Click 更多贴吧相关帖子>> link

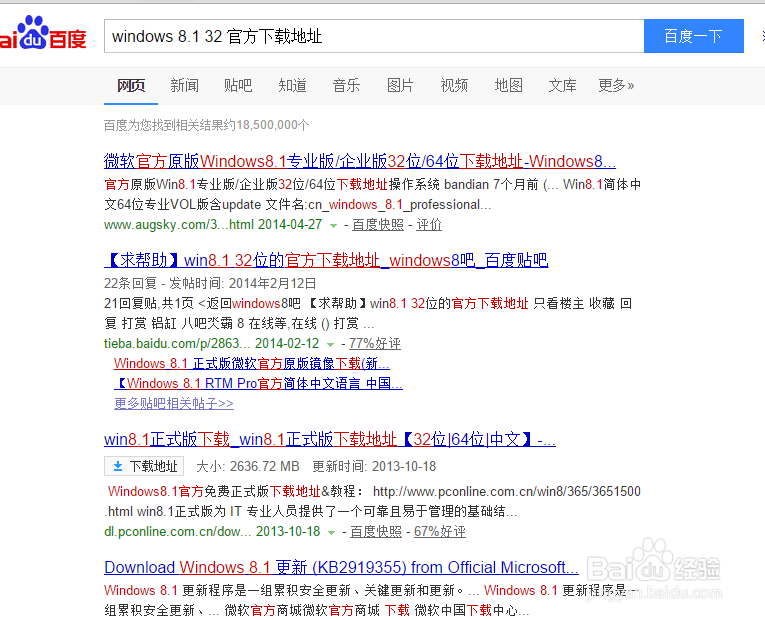pyautogui.click(x=174, y=403)
